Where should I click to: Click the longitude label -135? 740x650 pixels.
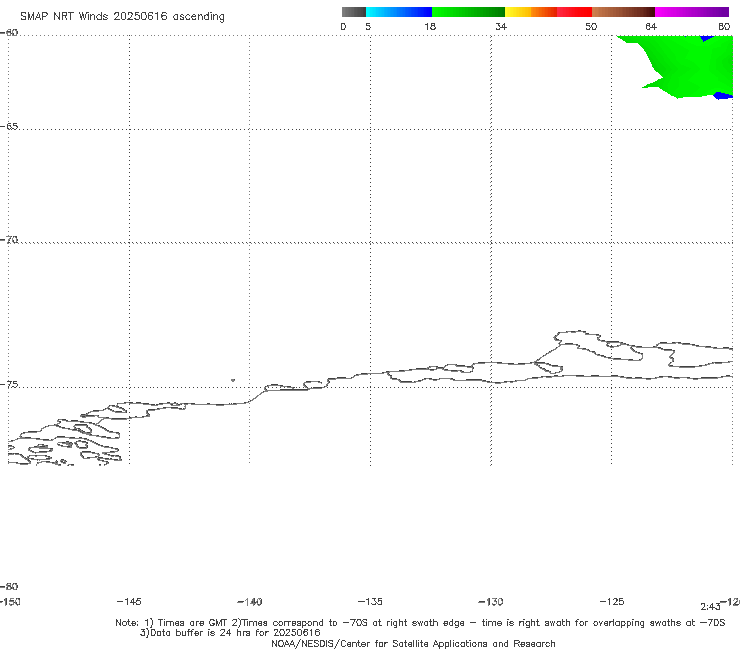coord(370,601)
